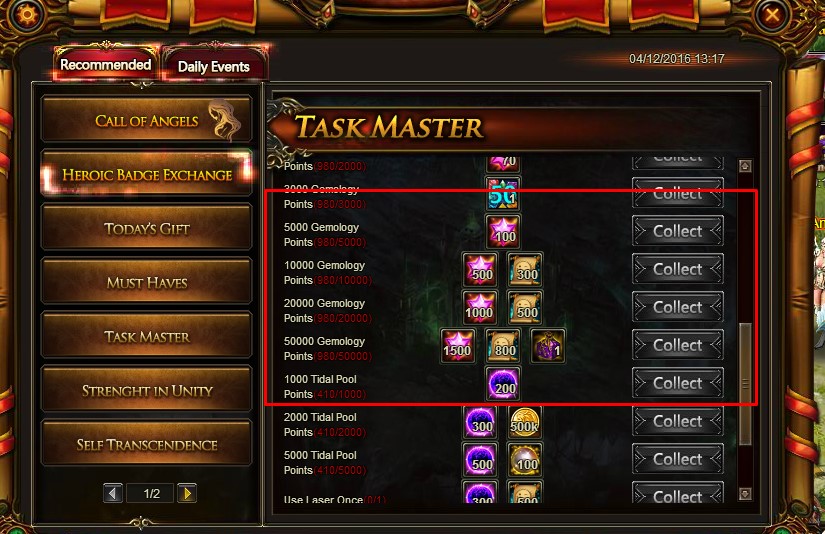Click the 100 star reward icon for 5000 Gemology
Viewport: 825px width, 534px height.
(x=504, y=231)
